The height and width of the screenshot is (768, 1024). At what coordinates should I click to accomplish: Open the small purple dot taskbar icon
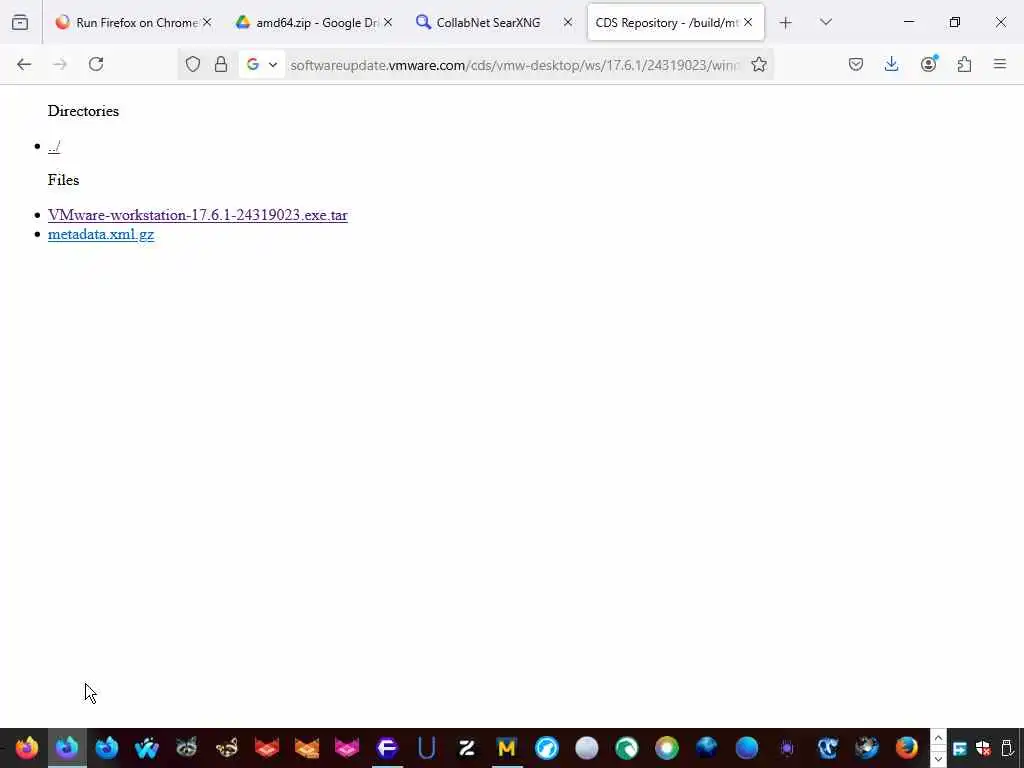[786, 748]
